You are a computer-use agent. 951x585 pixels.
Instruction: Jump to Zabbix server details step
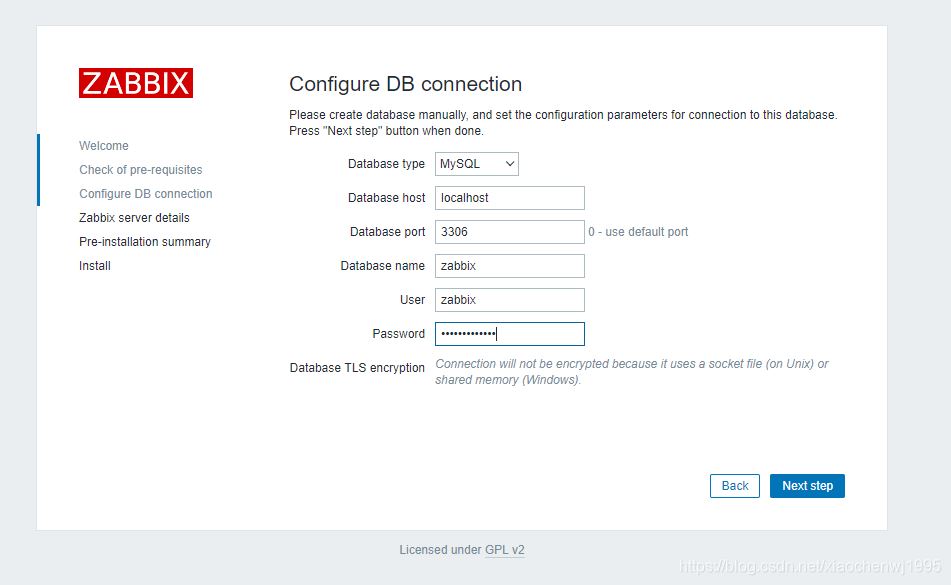click(x=134, y=218)
